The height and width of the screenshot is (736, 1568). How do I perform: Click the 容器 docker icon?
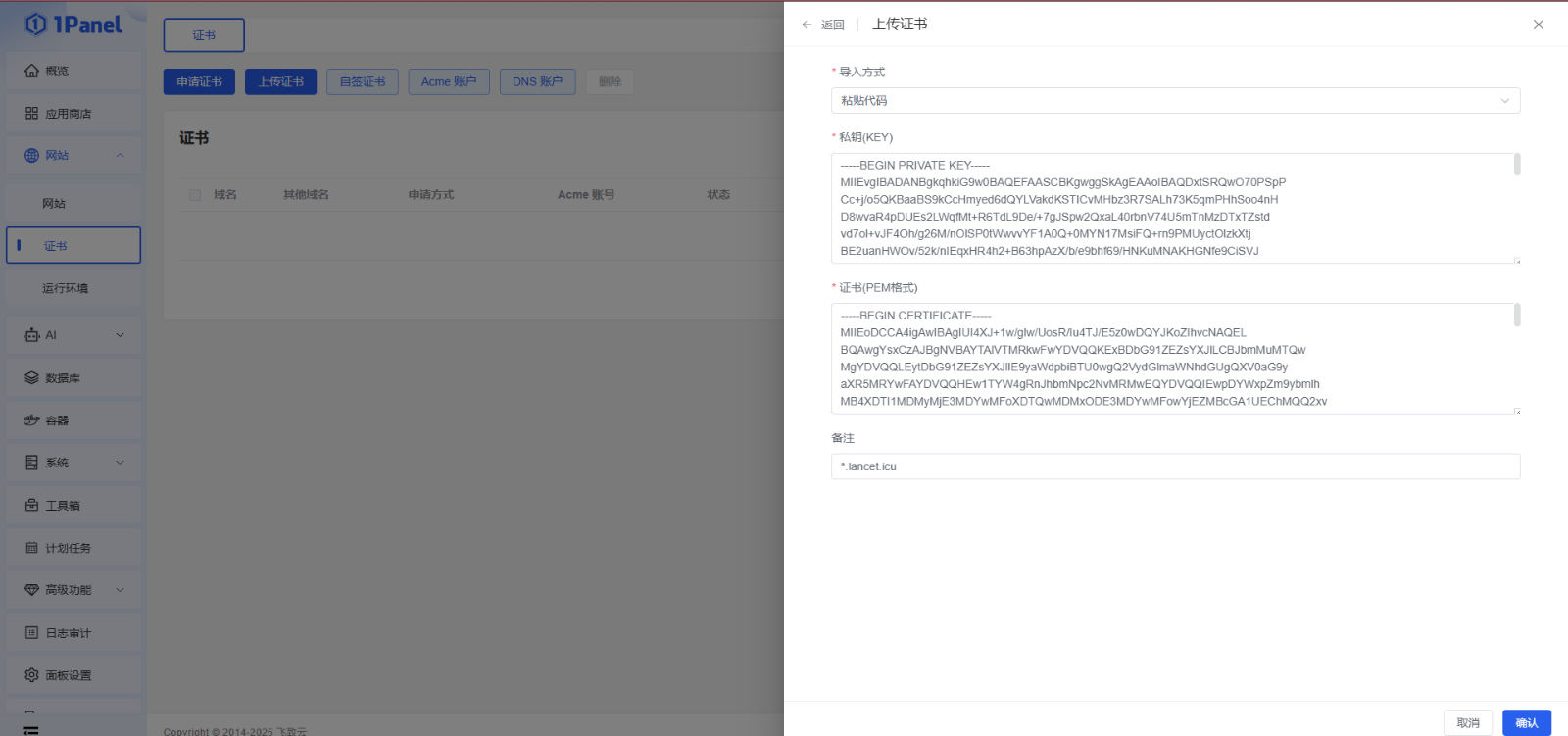pyautogui.click(x=31, y=420)
